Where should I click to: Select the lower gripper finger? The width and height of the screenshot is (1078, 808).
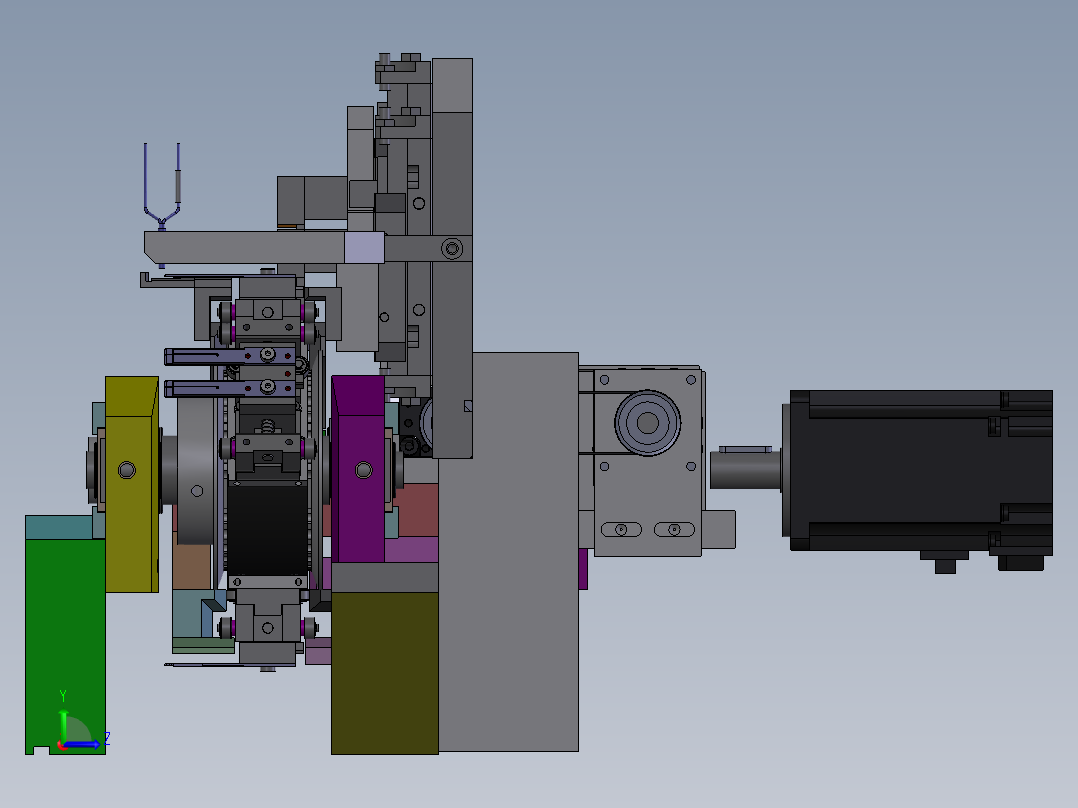click(230, 389)
